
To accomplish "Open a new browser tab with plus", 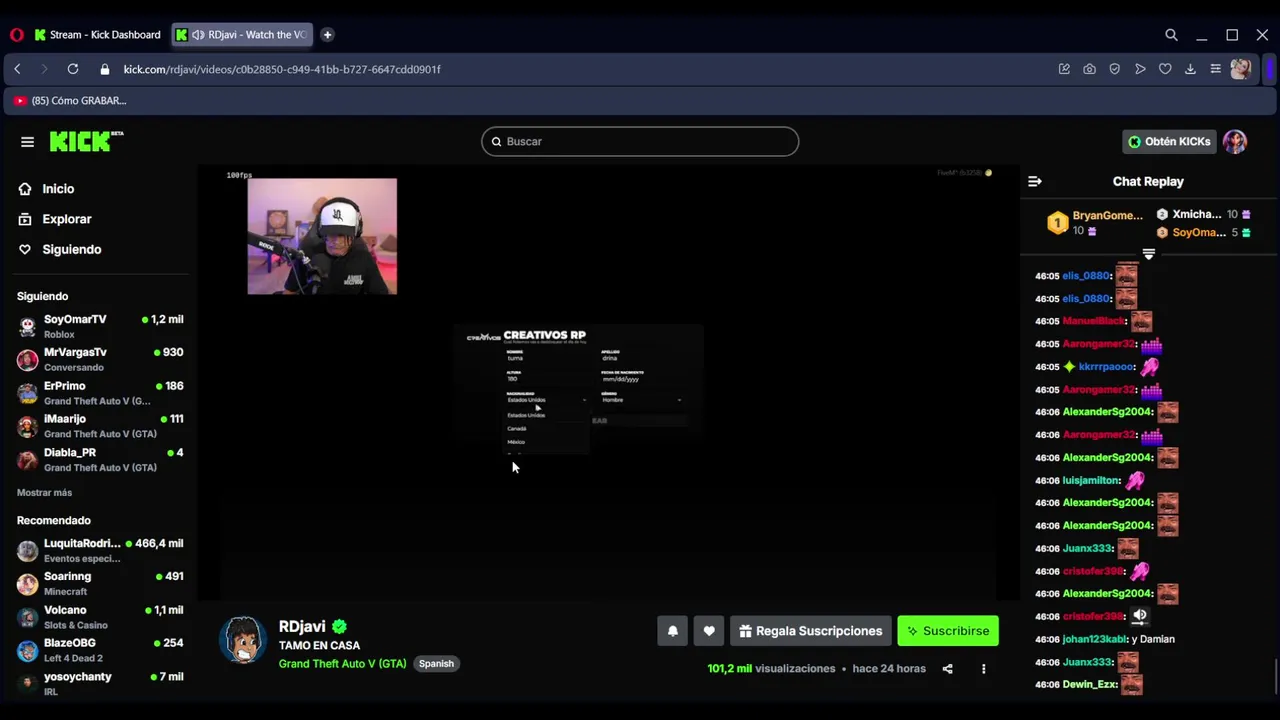I will click(327, 35).
